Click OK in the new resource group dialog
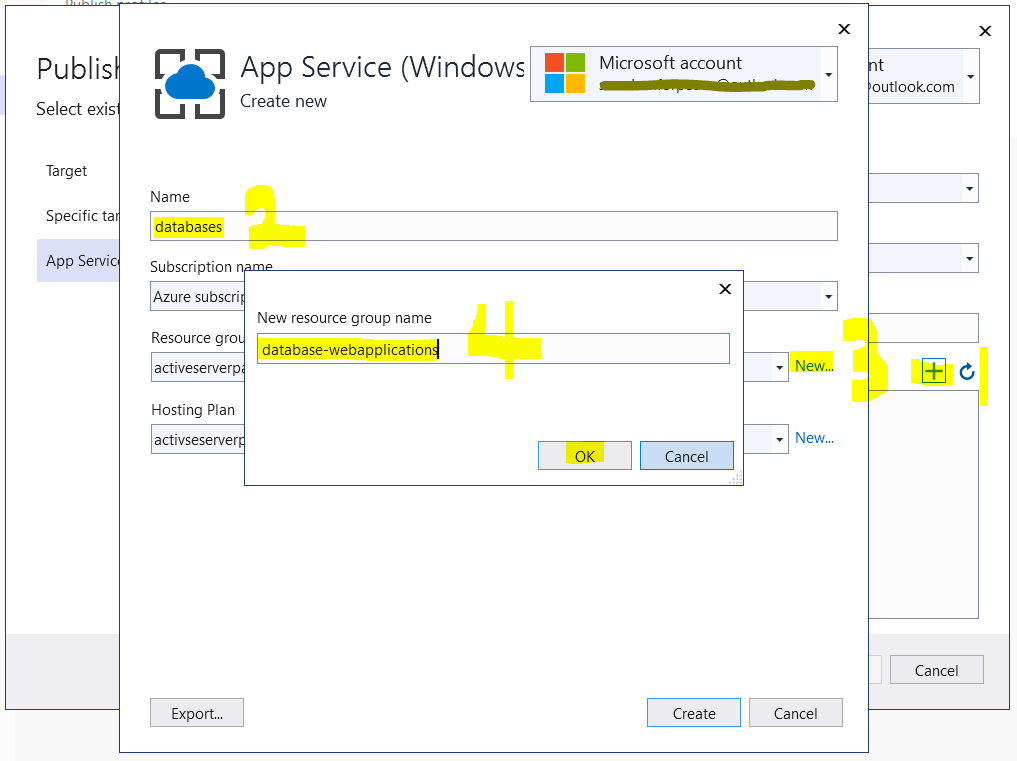1017x761 pixels. [x=584, y=455]
